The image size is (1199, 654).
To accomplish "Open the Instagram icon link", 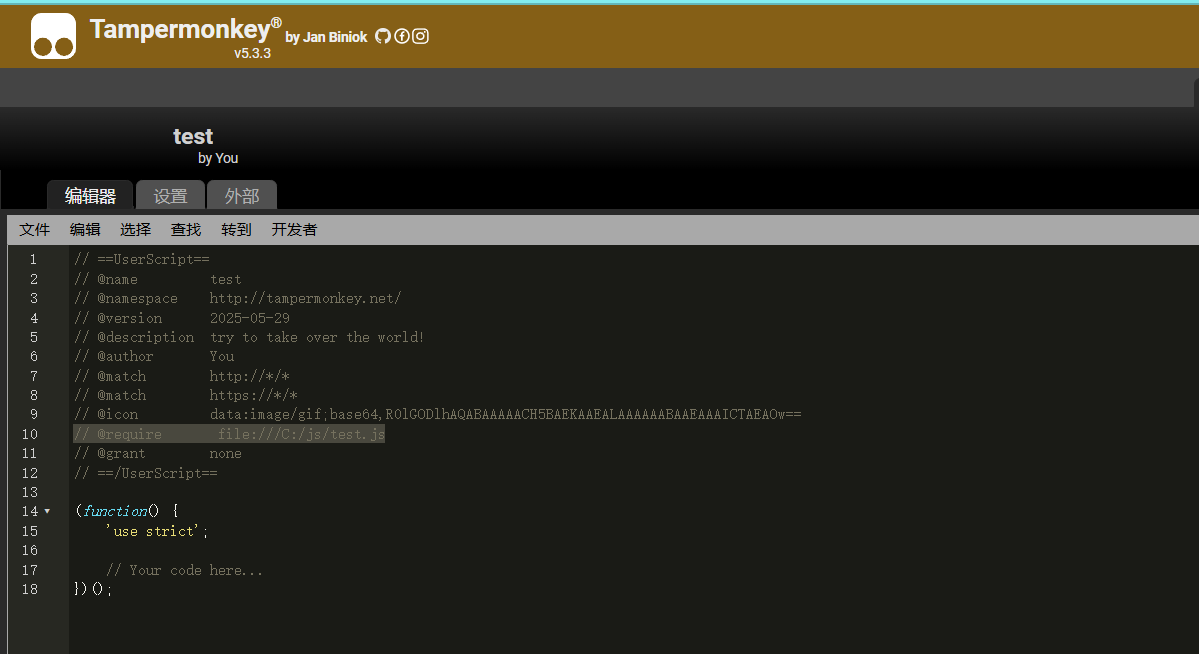I will tap(421, 36).
